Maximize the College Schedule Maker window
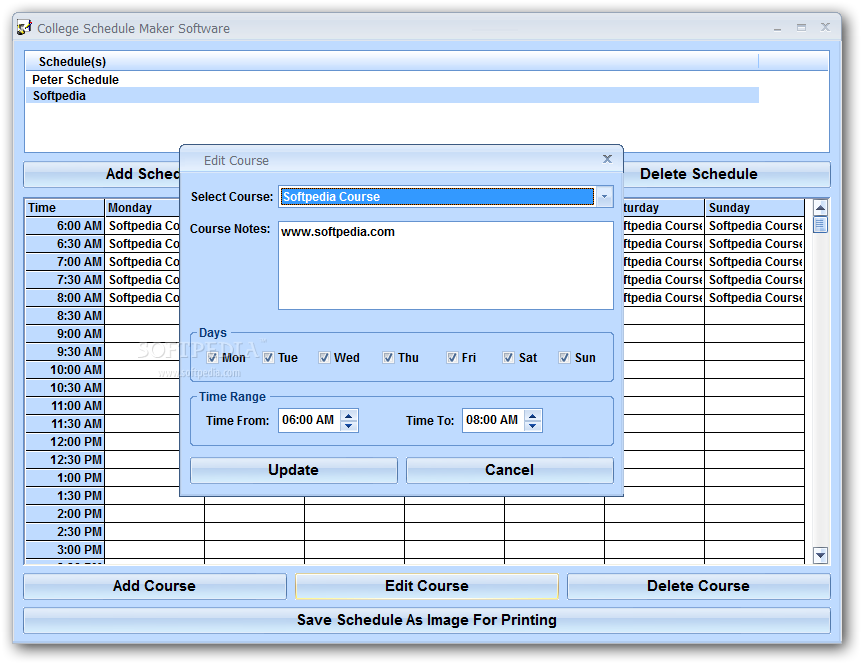Screen dimensions: 862x664 click(802, 27)
